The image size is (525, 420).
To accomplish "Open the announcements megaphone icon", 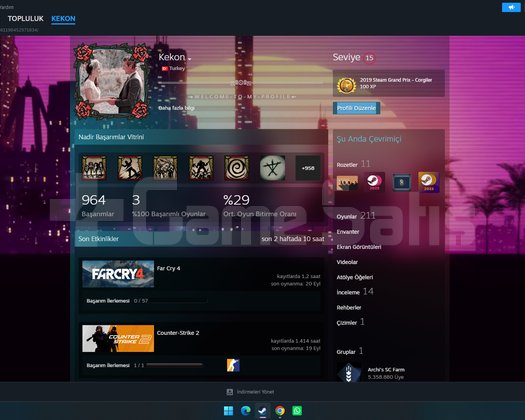I will [x=511, y=7].
